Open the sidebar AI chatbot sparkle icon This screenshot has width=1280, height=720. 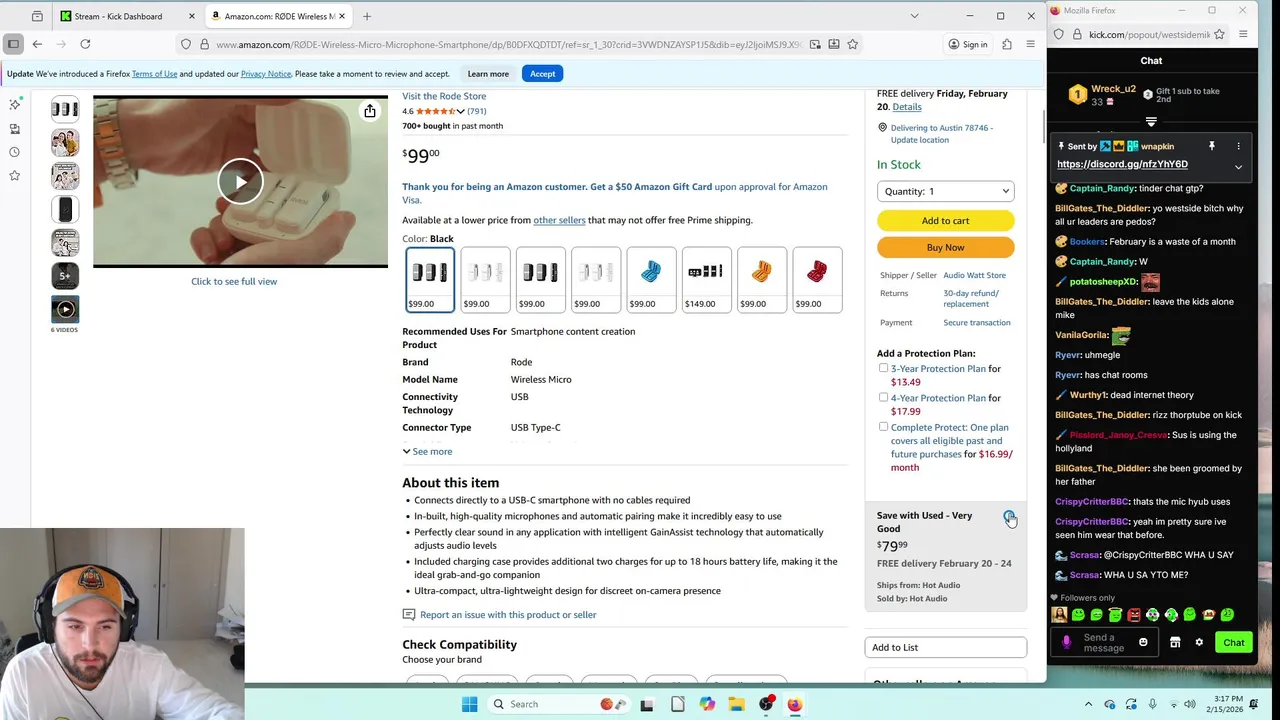14,104
